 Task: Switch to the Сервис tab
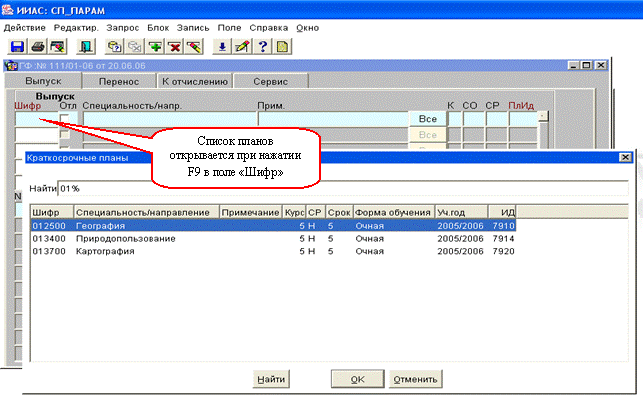click(x=271, y=82)
